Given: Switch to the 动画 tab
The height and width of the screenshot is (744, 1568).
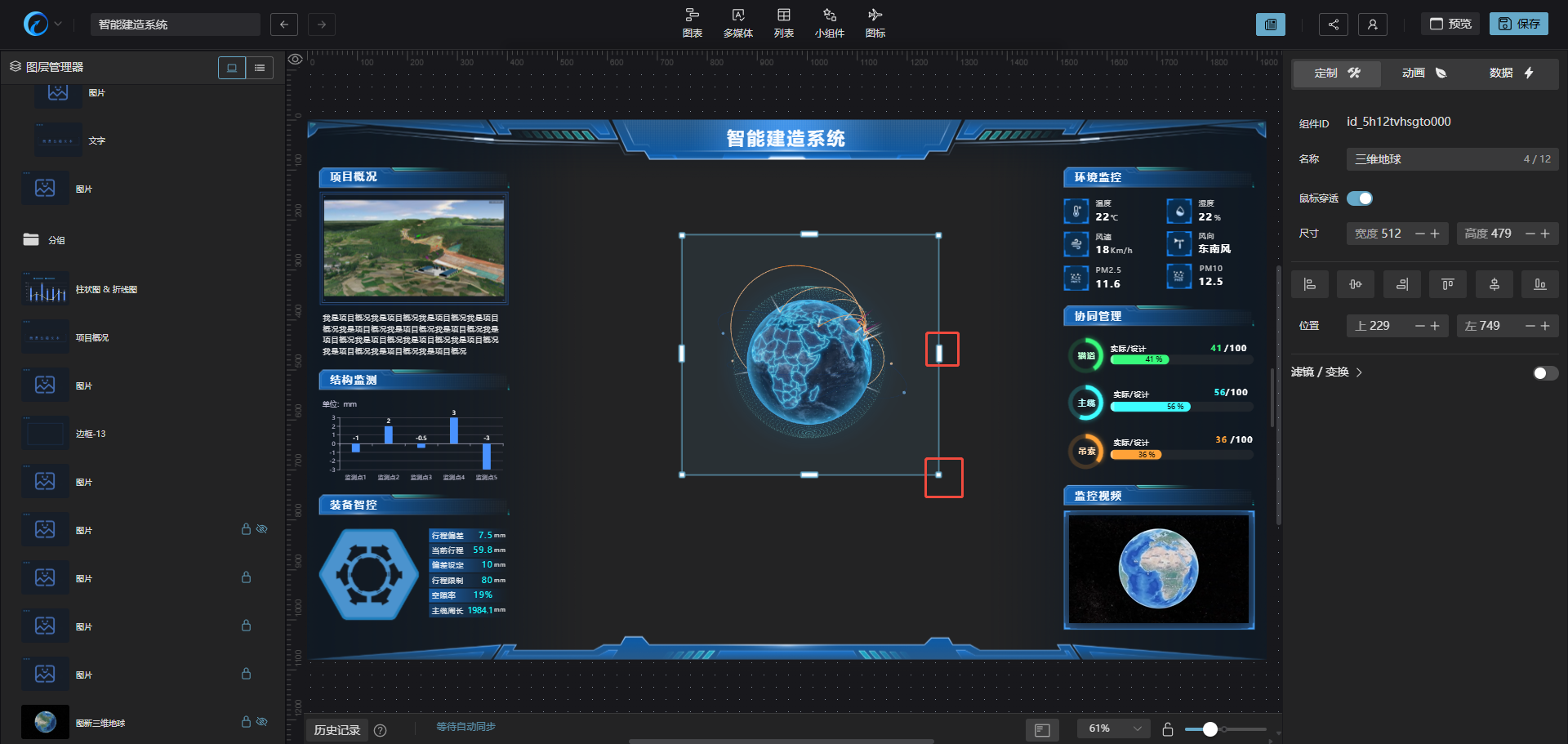Looking at the screenshot, I should tap(1423, 74).
